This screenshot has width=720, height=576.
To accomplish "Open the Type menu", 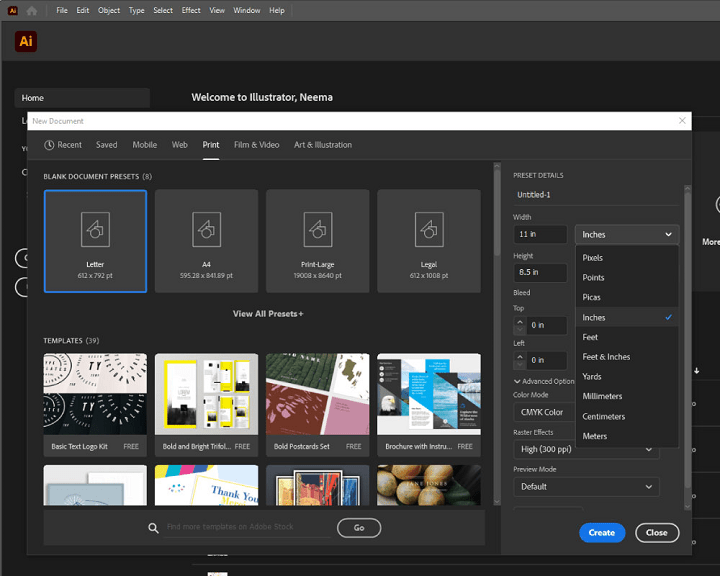I will 136,10.
